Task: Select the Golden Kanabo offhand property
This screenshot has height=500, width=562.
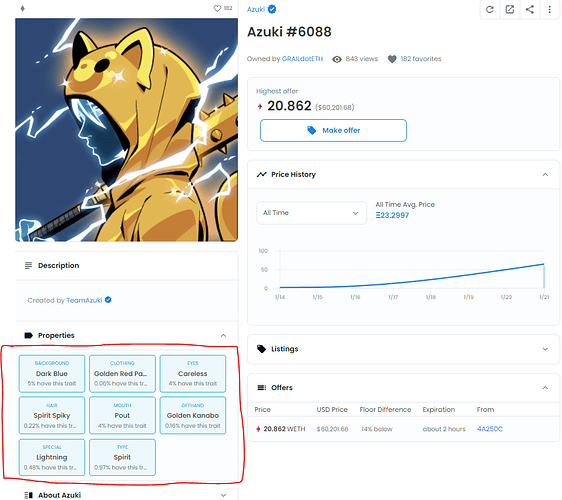Action: click(x=193, y=415)
